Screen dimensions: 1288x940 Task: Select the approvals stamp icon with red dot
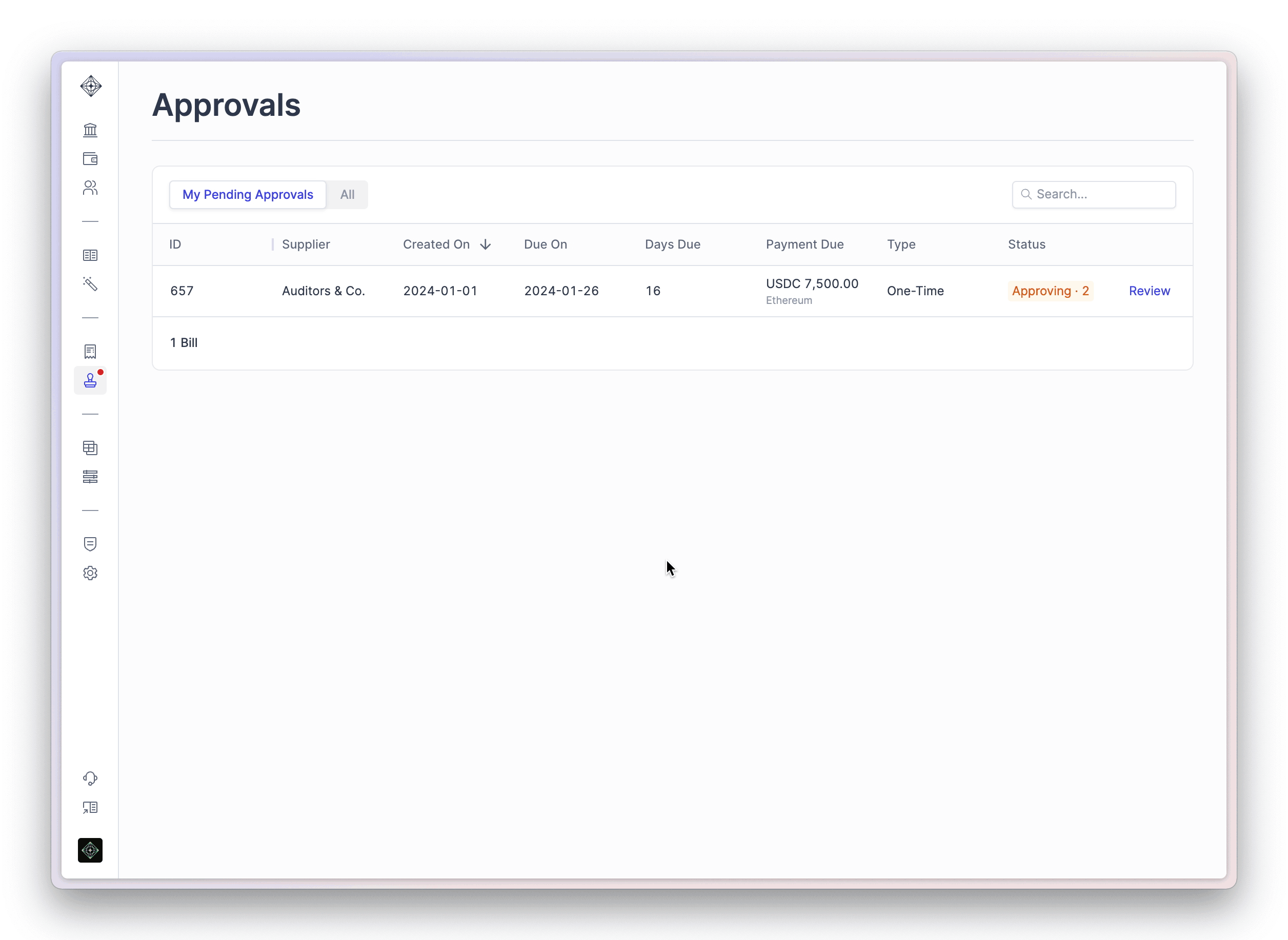pyautogui.click(x=90, y=381)
